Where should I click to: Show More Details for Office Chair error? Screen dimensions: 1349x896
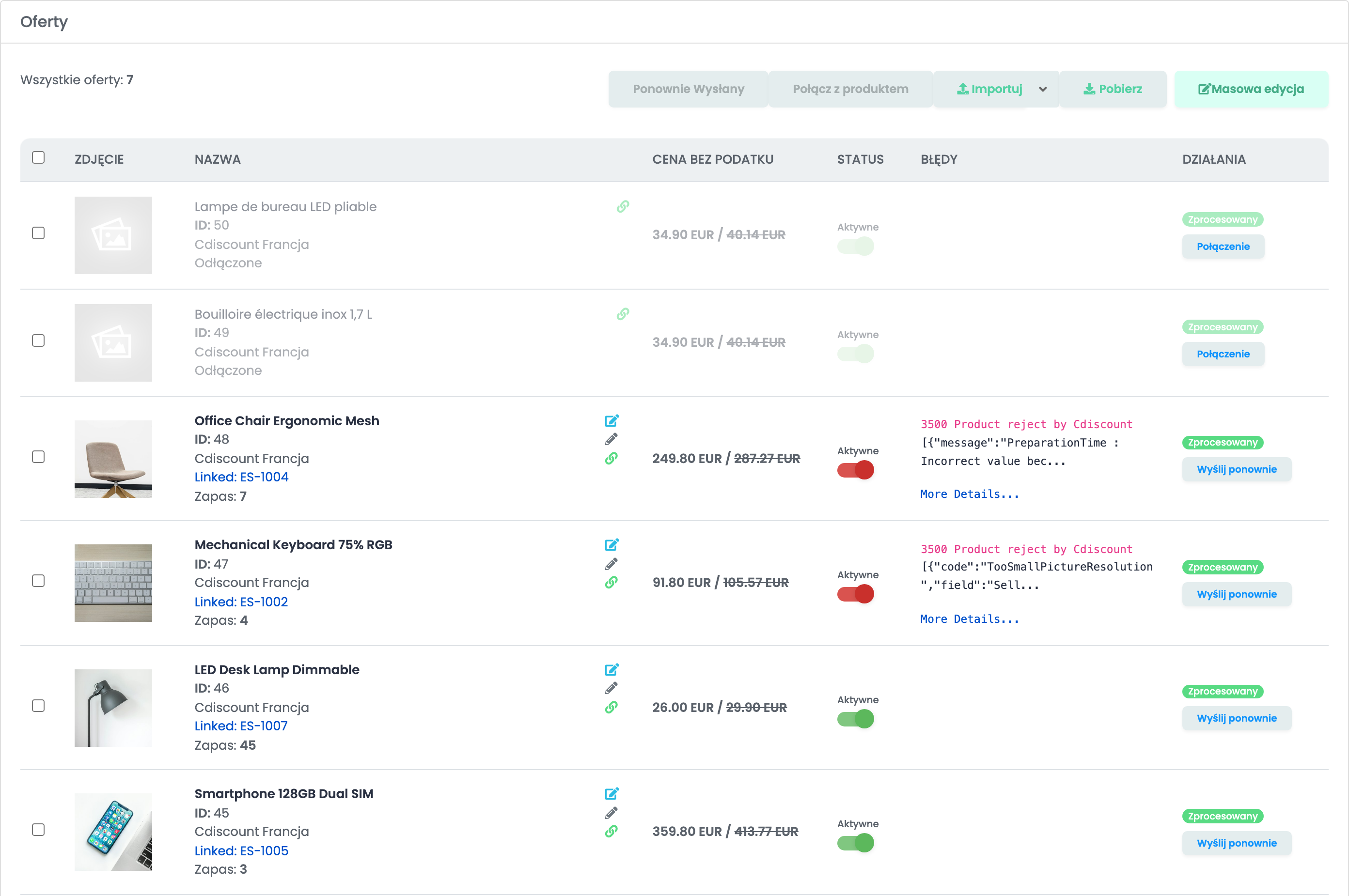(970, 494)
